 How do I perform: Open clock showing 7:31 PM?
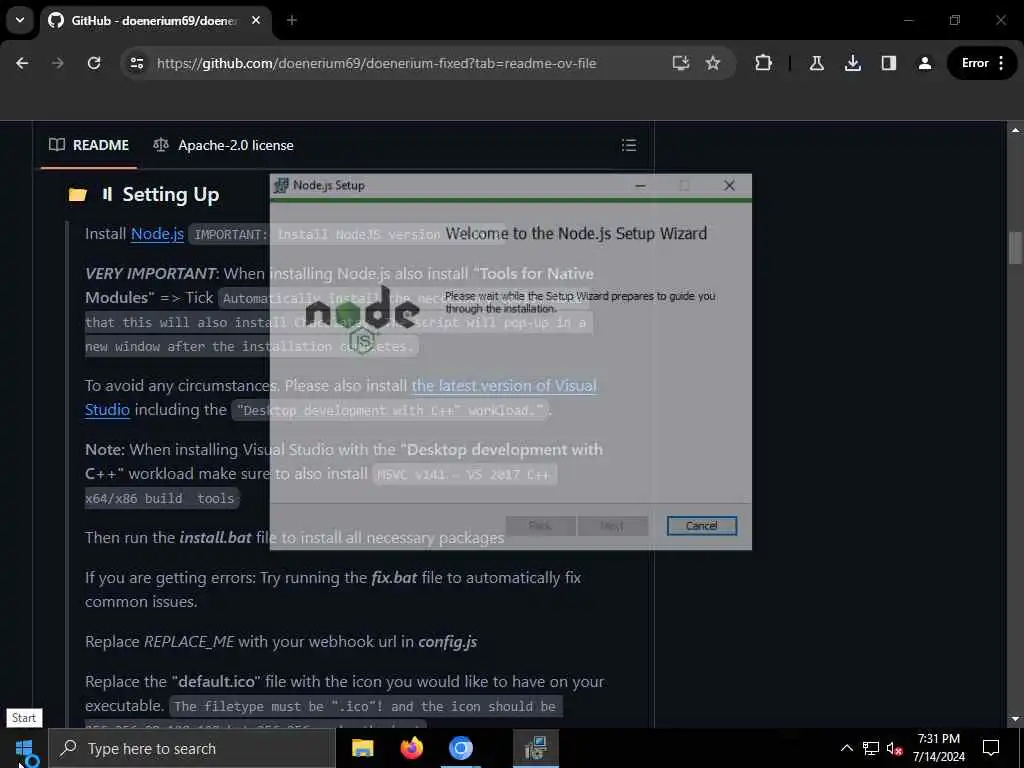pos(938,748)
